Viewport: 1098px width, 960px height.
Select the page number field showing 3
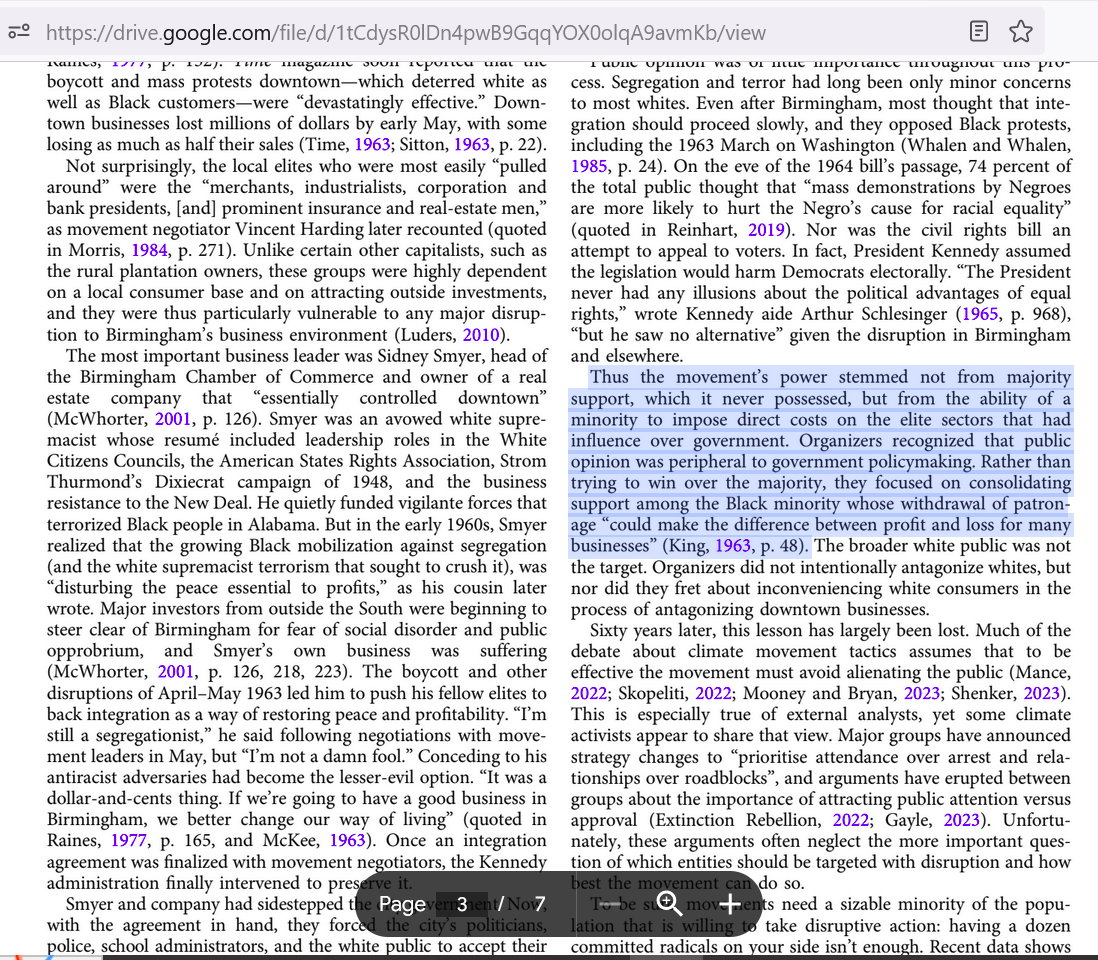462,904
